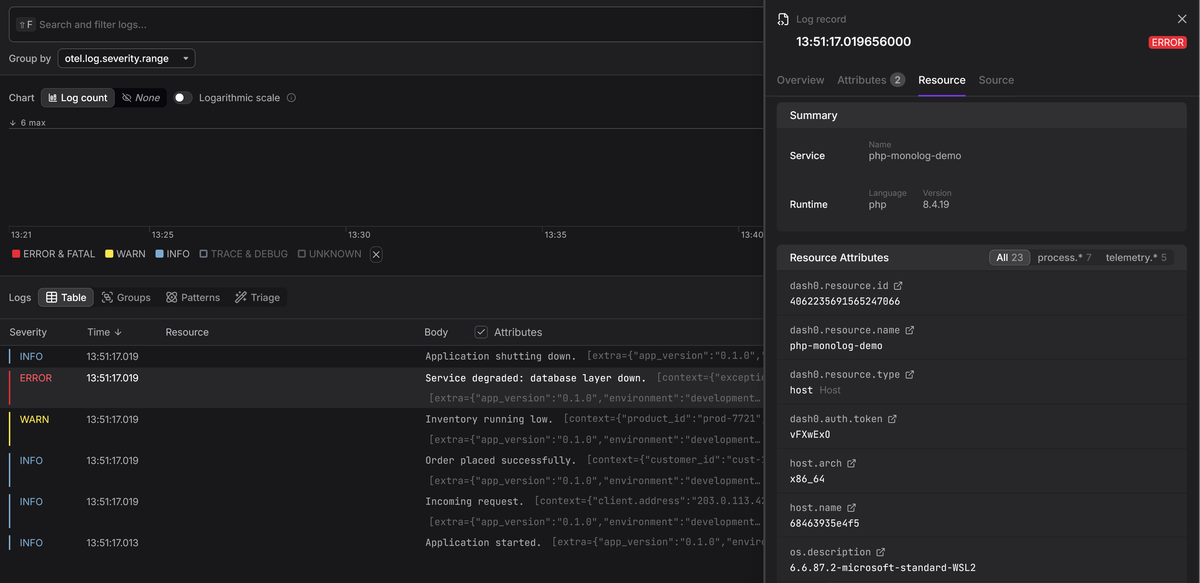
Task: Toggle UNKNOWN legend filter
Action: click(x=329, y=254)
